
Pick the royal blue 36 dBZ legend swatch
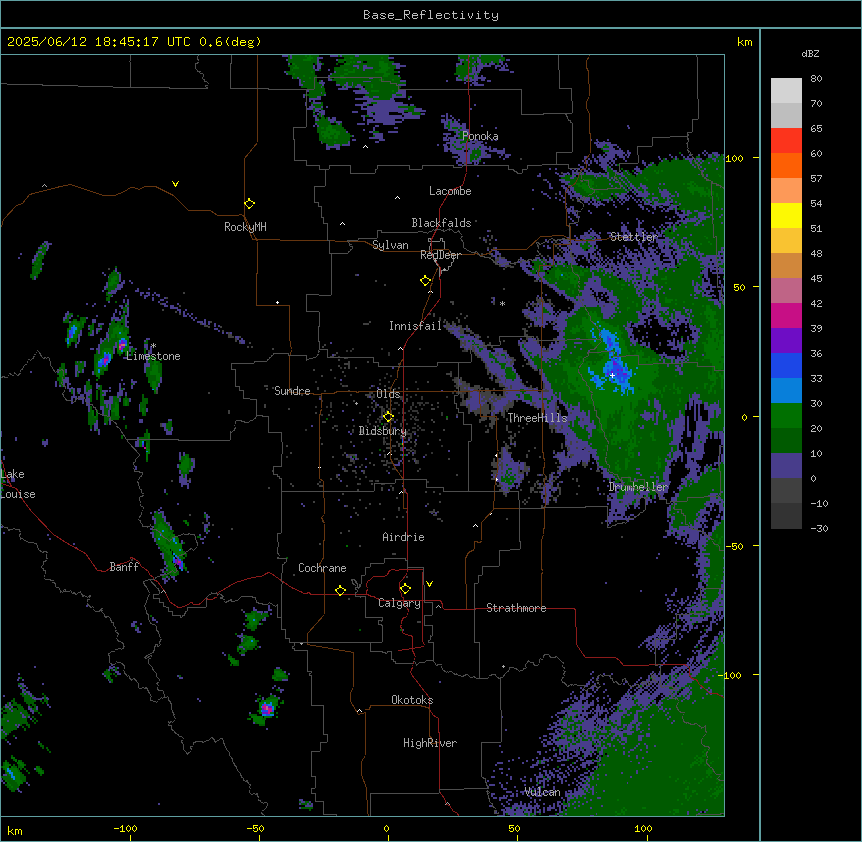[786, 365]
